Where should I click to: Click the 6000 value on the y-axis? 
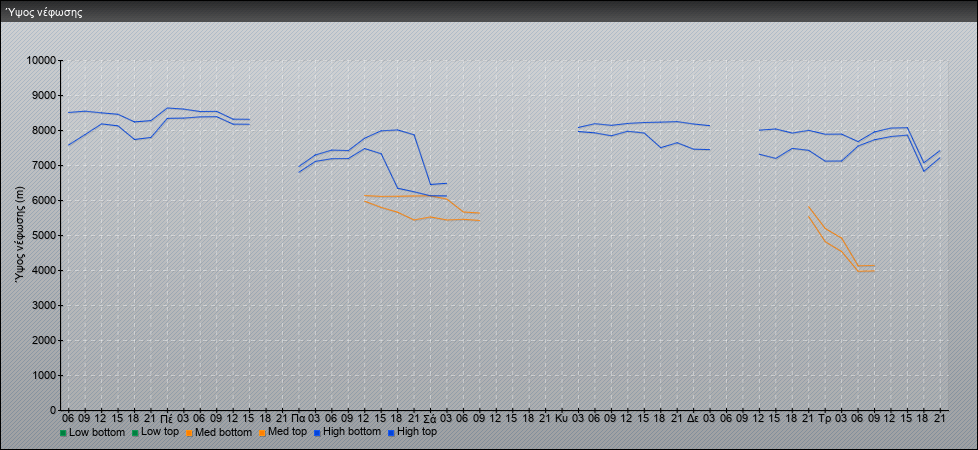tap(44, 200)
